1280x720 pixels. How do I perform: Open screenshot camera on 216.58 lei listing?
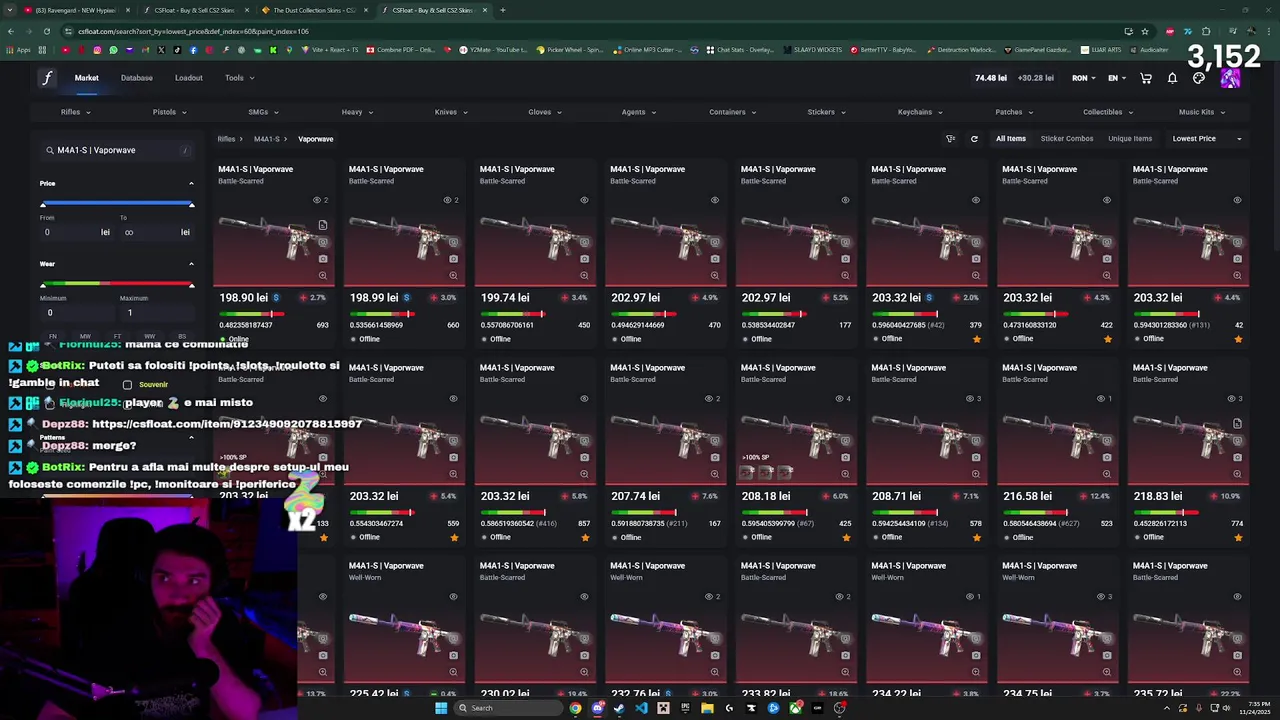coord(1106,457)
